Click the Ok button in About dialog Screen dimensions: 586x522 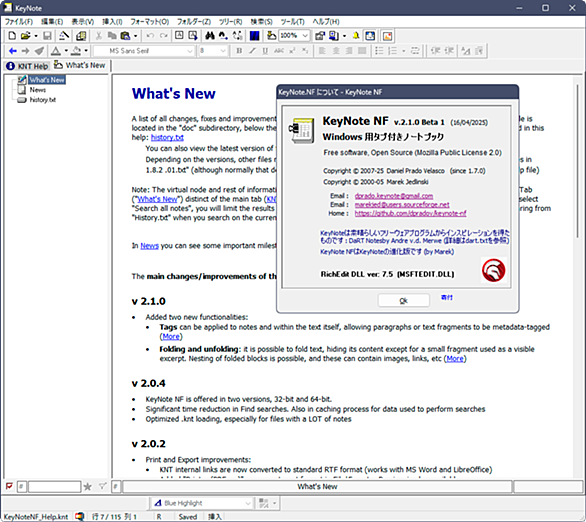(x=404, y=300)
